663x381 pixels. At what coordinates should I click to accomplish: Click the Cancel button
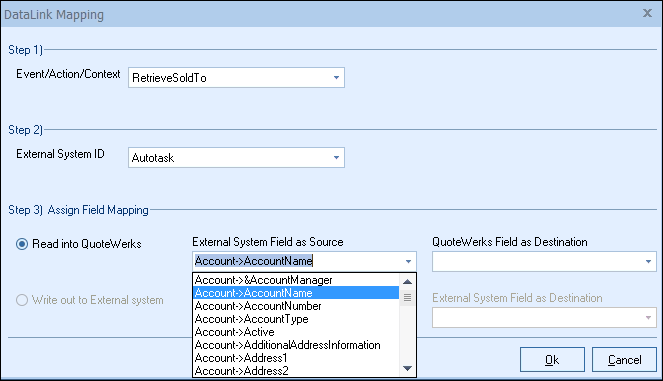(x=624, y=360)
